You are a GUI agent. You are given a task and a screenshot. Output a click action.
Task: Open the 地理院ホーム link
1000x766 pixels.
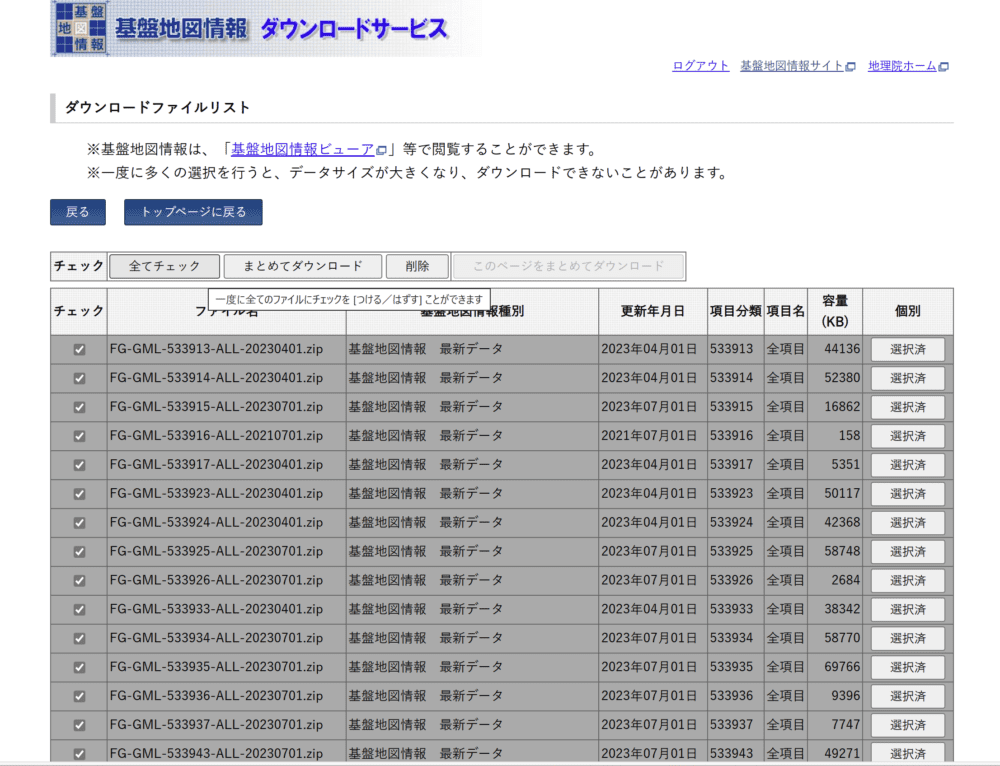coord(908,66)
